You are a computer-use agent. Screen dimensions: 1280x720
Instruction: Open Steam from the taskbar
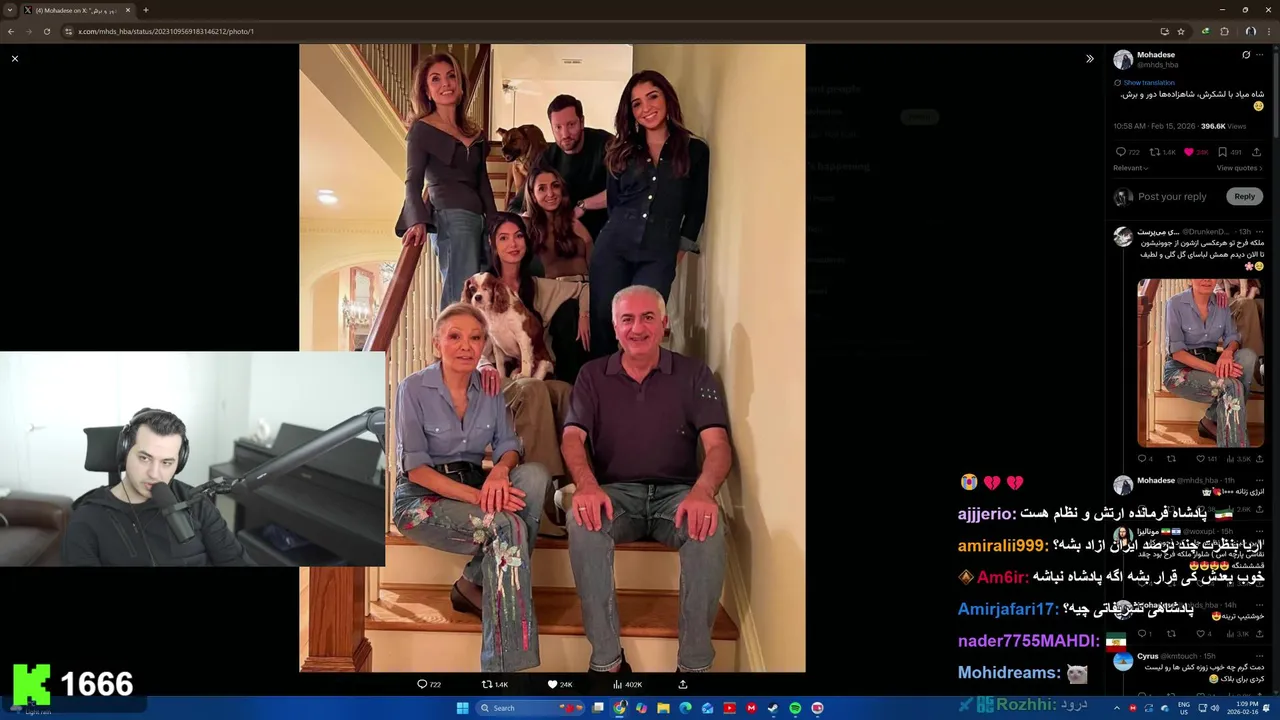[773, 708]
